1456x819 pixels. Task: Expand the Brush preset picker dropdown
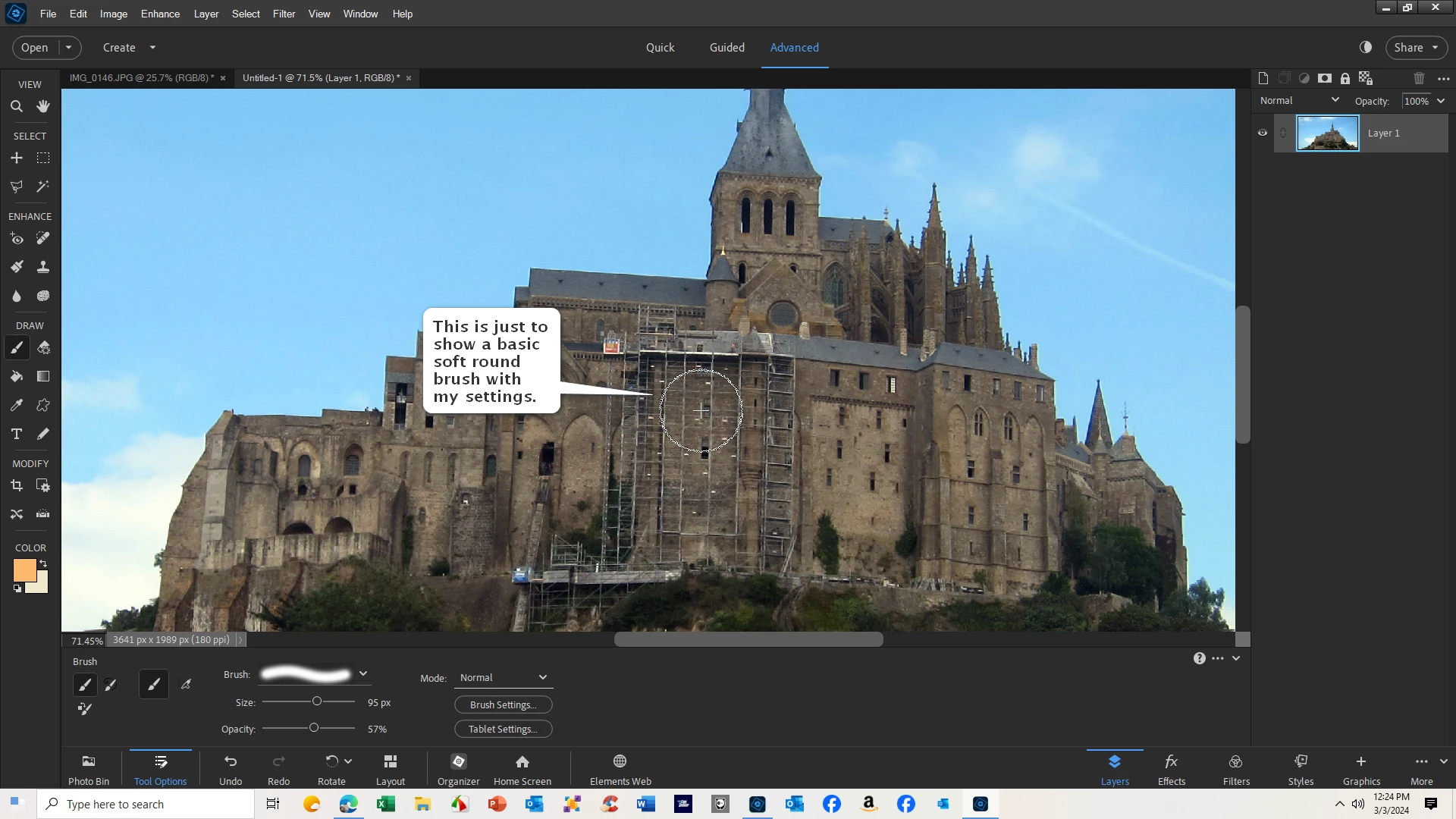click(363, 673)
